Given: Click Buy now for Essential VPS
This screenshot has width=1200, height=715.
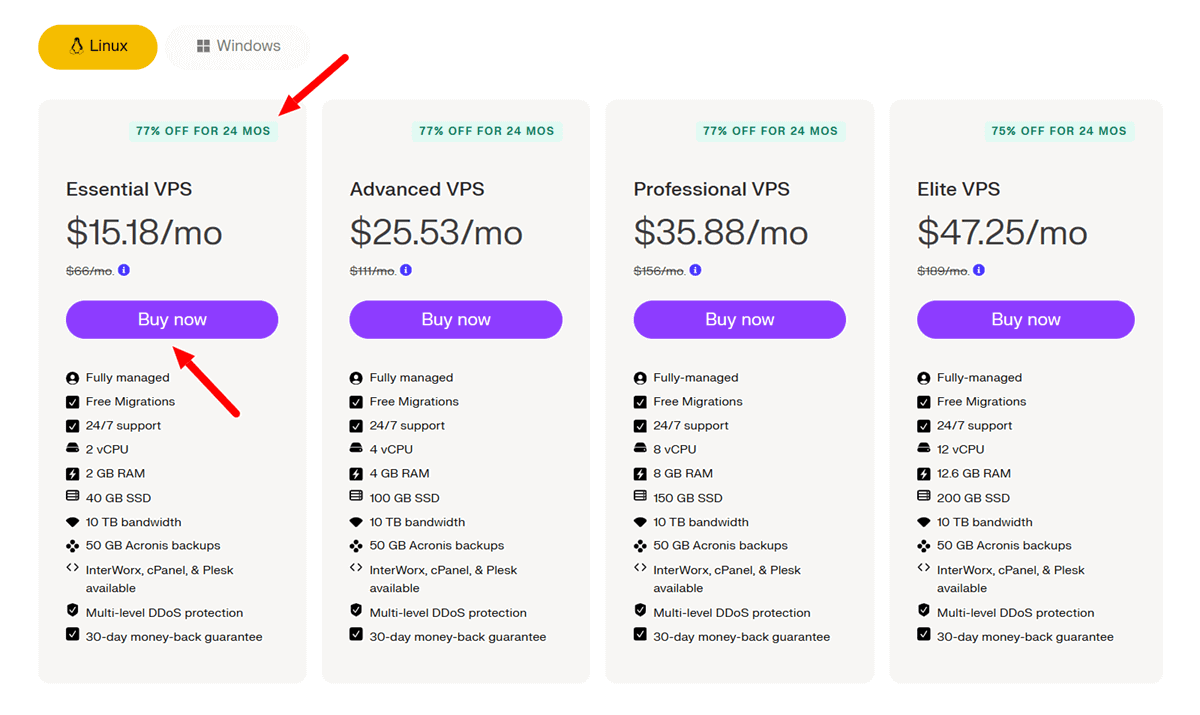Looking at the screenshot, I should (171, 319).
